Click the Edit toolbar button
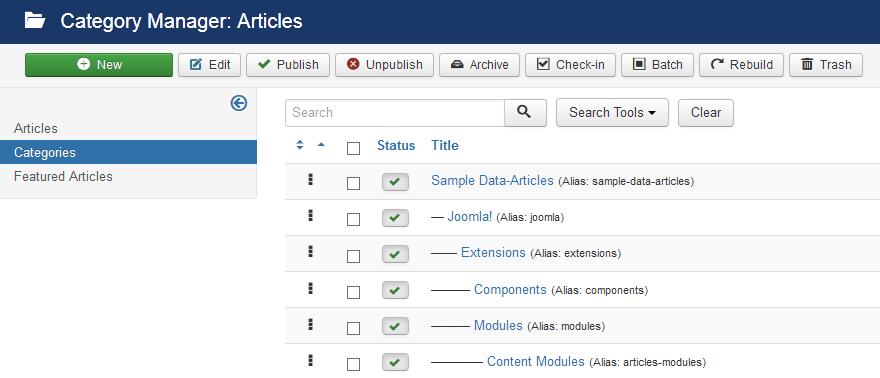 click(210, 65)
